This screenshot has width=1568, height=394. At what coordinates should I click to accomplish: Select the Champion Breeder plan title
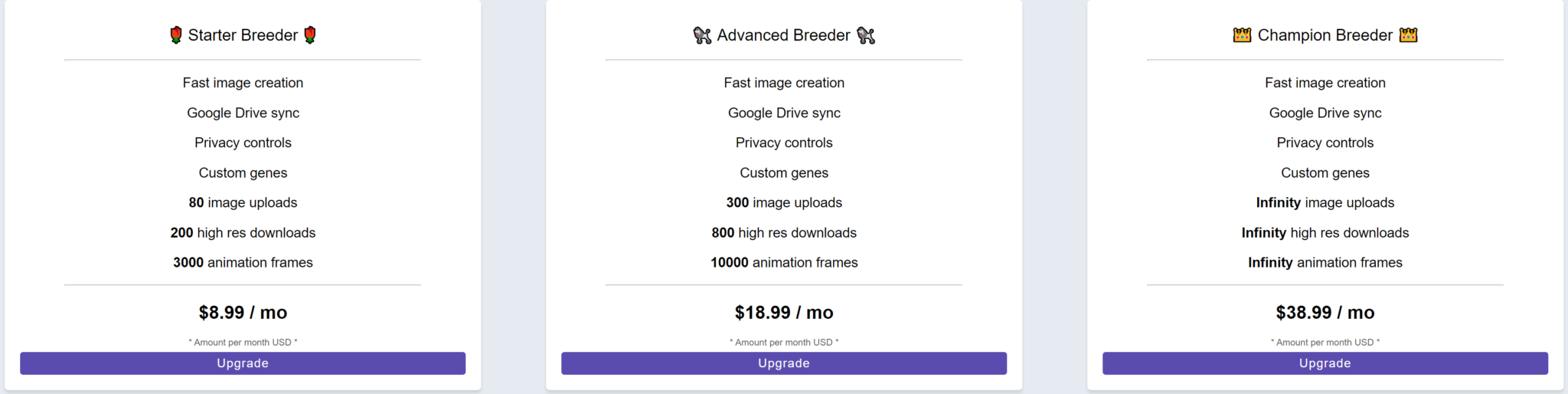pyautogui.click(x=1325, y=35)
